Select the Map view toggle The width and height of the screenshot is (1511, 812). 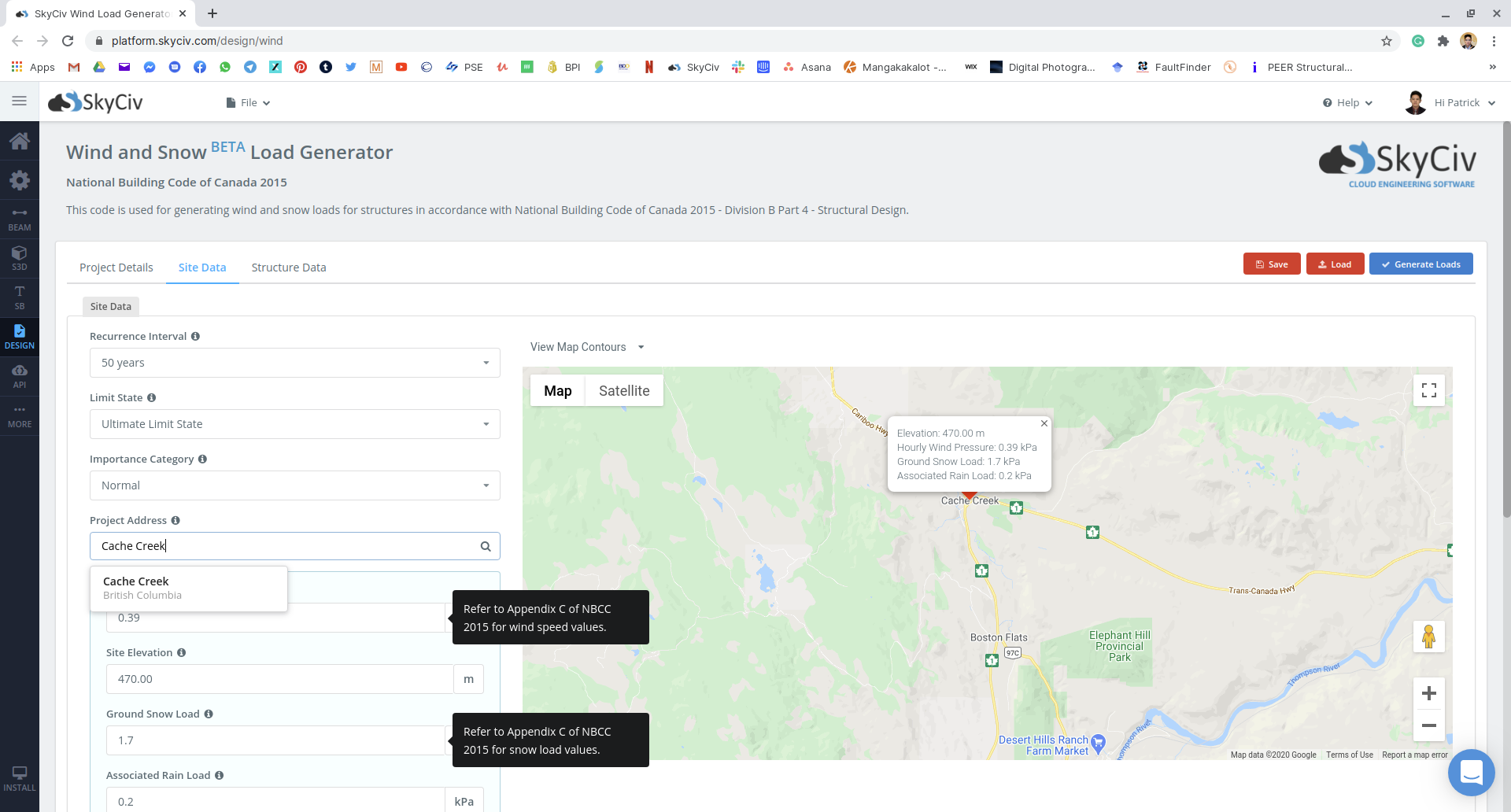tap(557, 391)
